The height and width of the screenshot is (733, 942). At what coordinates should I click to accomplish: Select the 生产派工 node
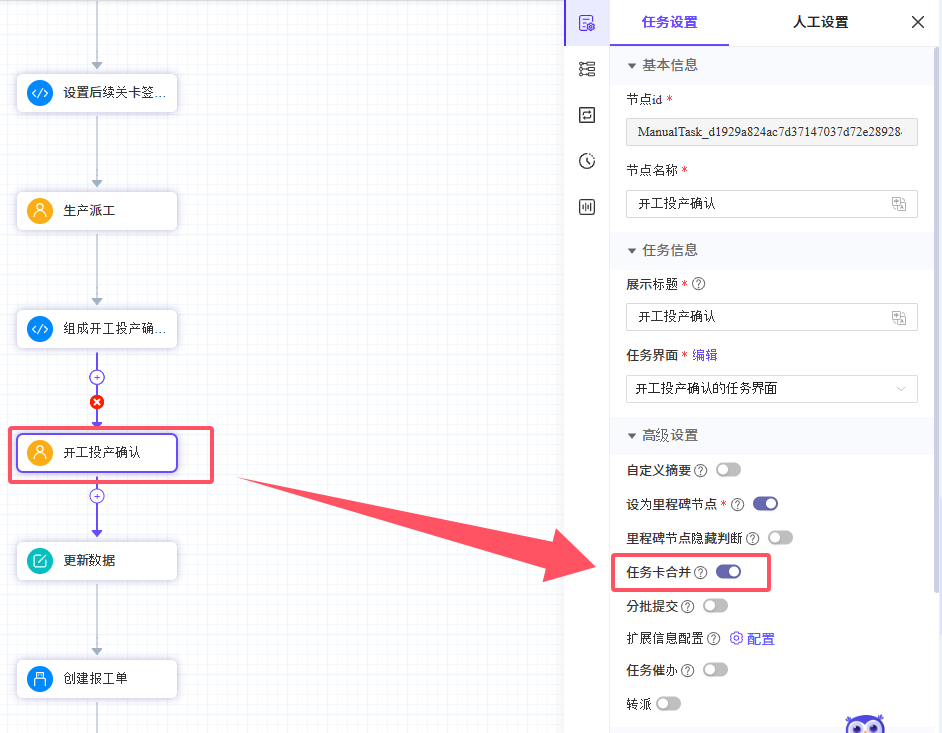click(97, 211)
